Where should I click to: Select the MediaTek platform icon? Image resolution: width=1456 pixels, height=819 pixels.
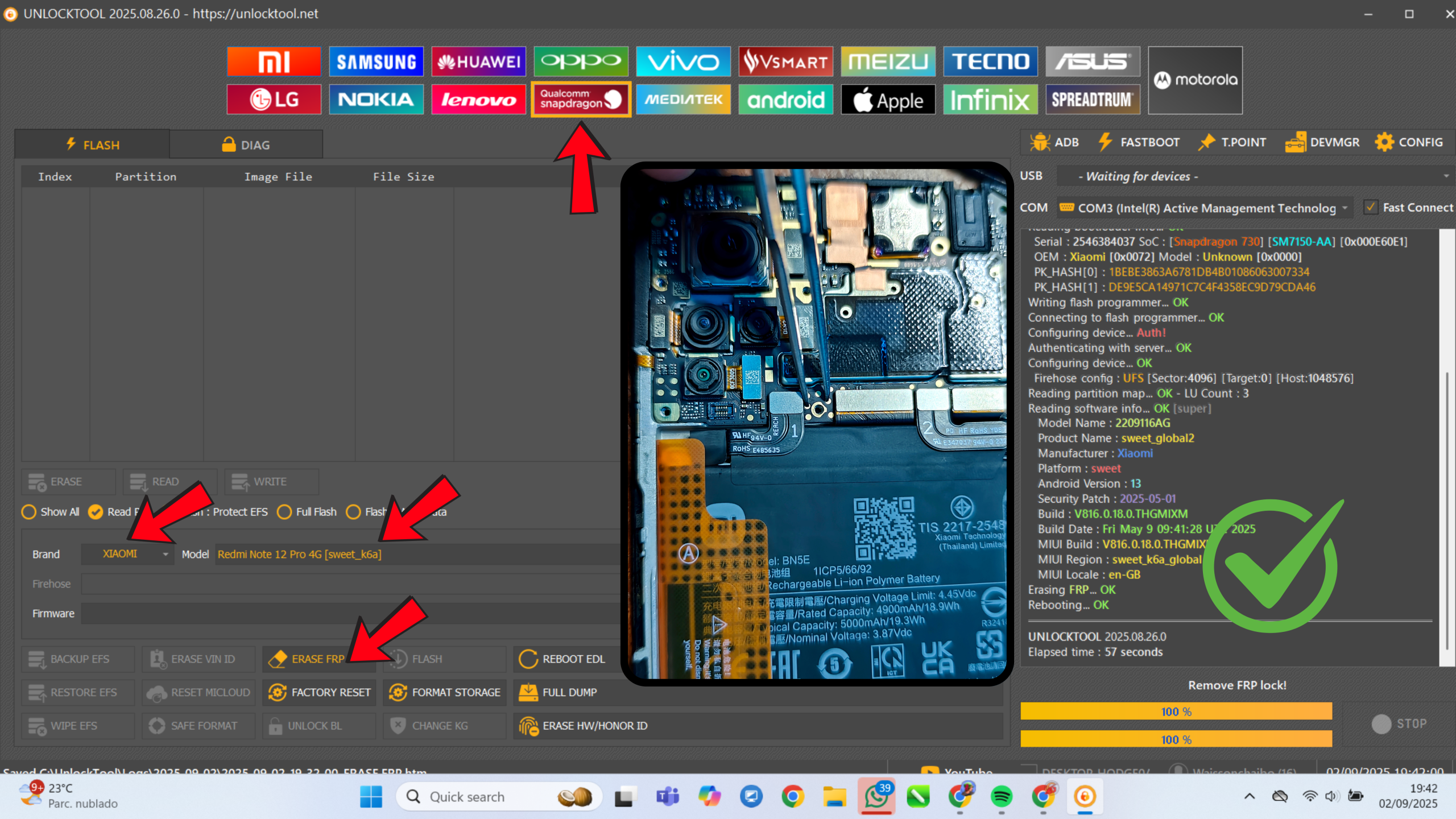(683, 100)
